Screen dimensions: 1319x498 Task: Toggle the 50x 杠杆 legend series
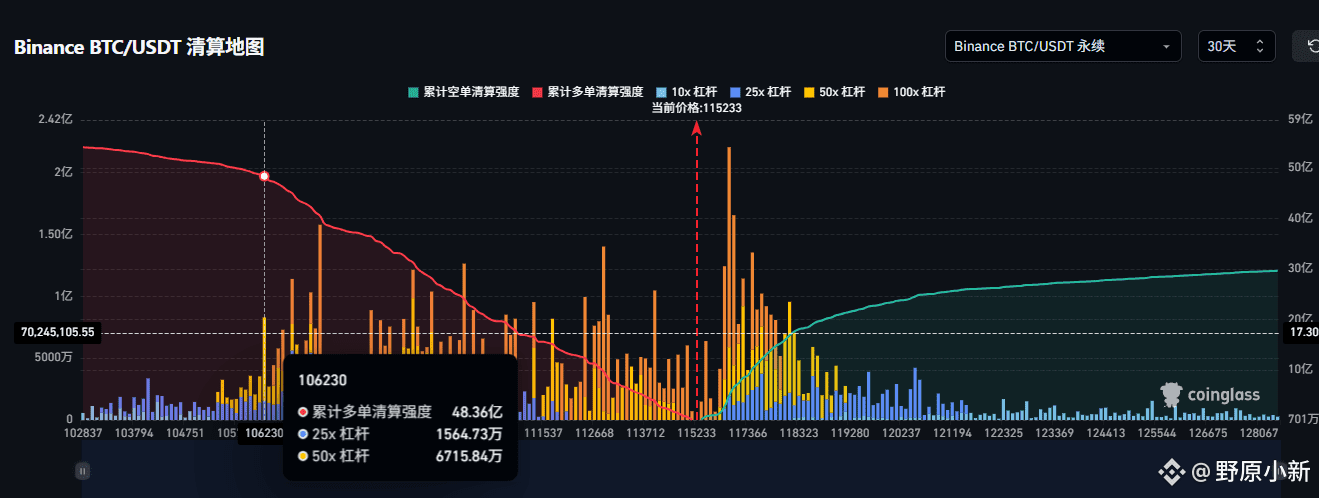pyautogui.click(x=836, y=92)
